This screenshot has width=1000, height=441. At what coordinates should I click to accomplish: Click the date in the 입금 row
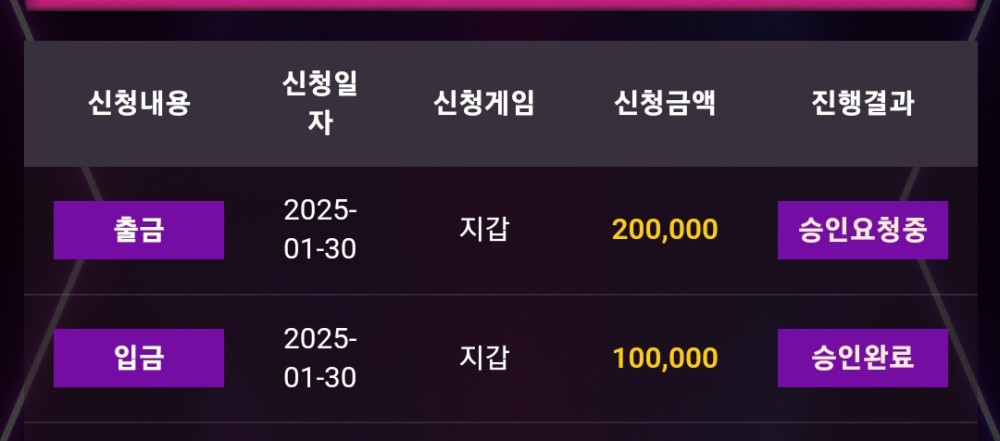(x=320, y=358)
